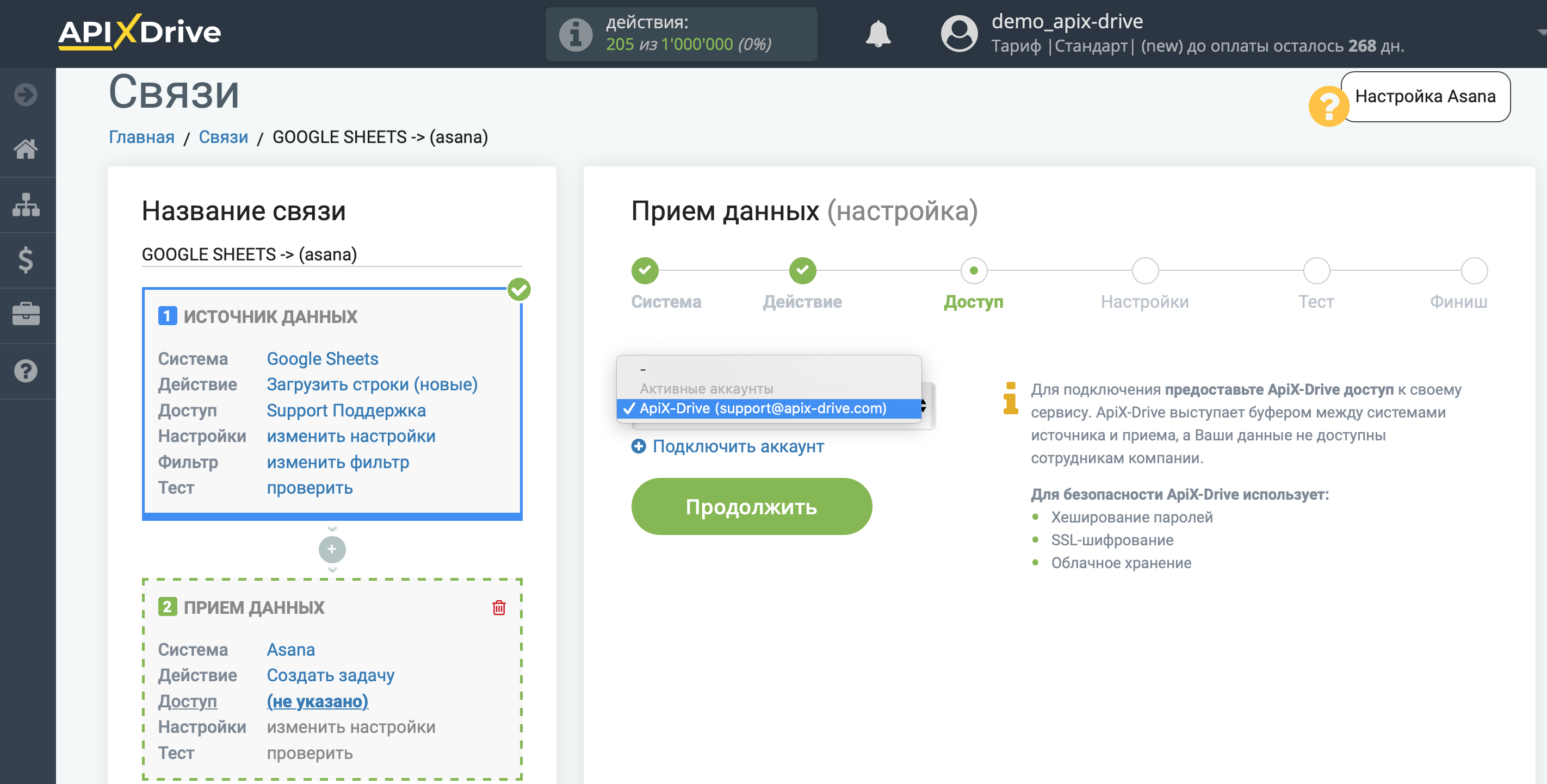The height and width of the screenshot is (784, 1547).
Task: Delete data receiver block with trash icon
Action: coord(498,607)
